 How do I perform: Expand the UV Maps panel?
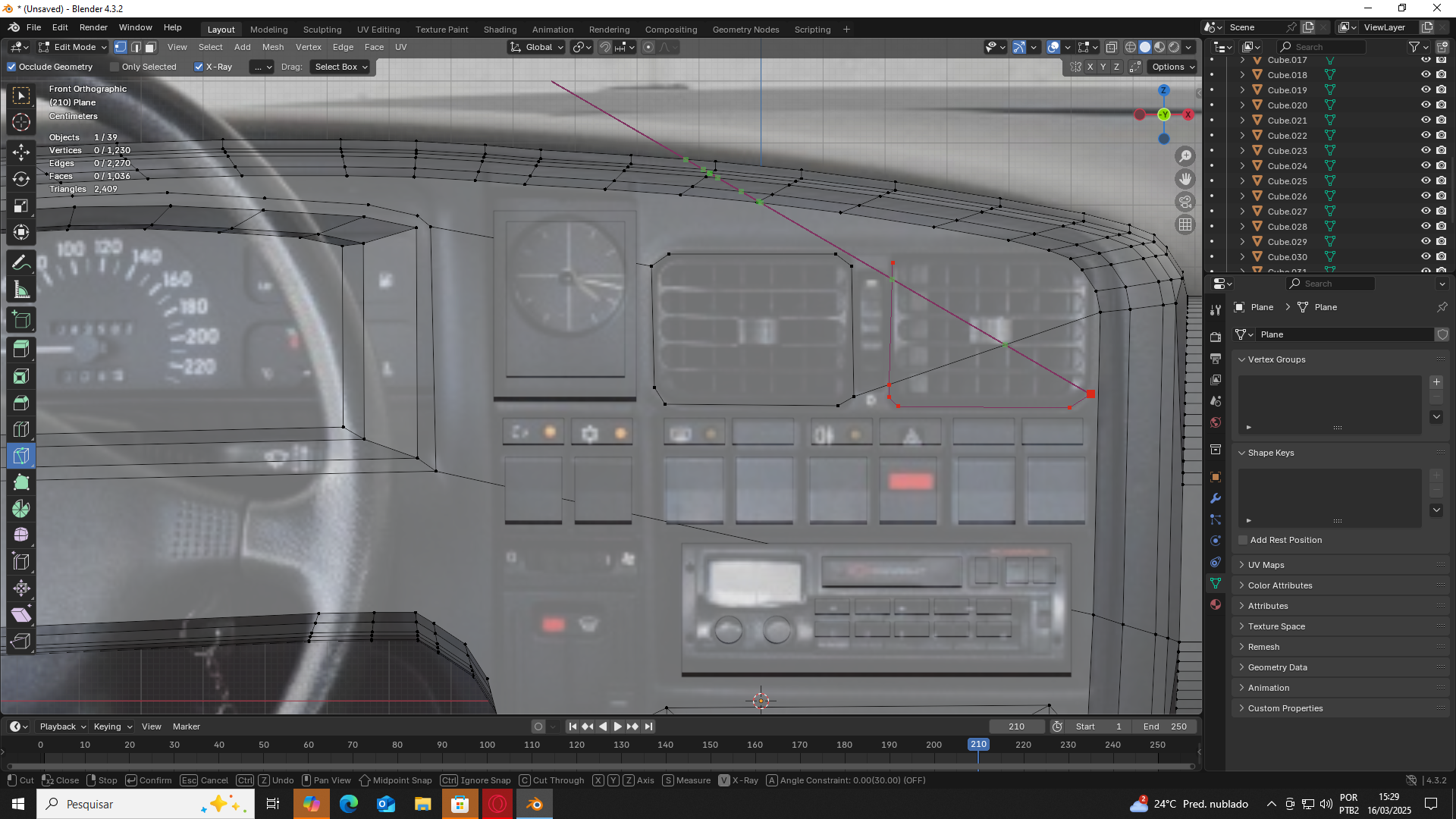click(x=1266, y=565)
